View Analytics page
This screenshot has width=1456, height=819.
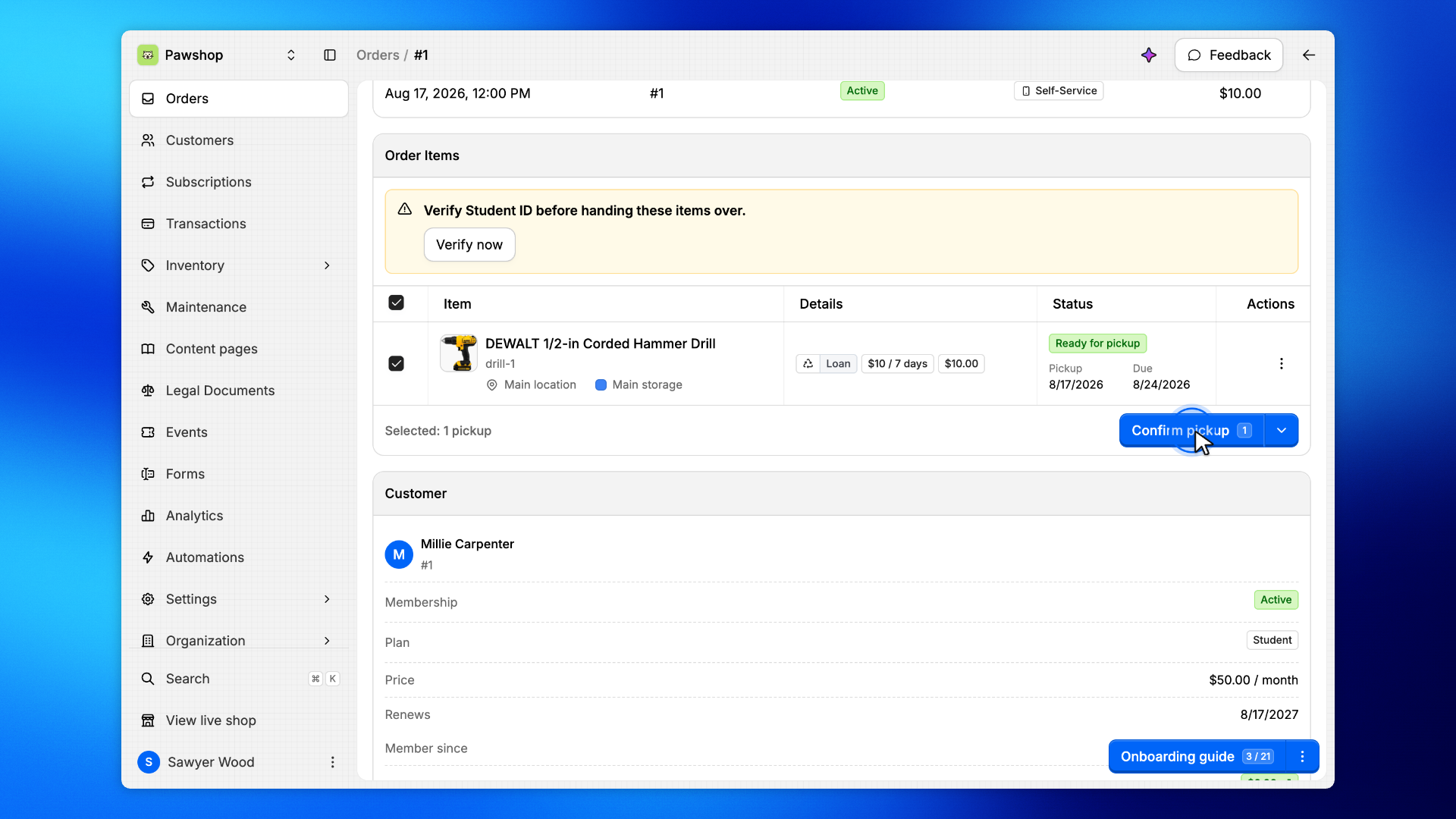tap(239, 516)
